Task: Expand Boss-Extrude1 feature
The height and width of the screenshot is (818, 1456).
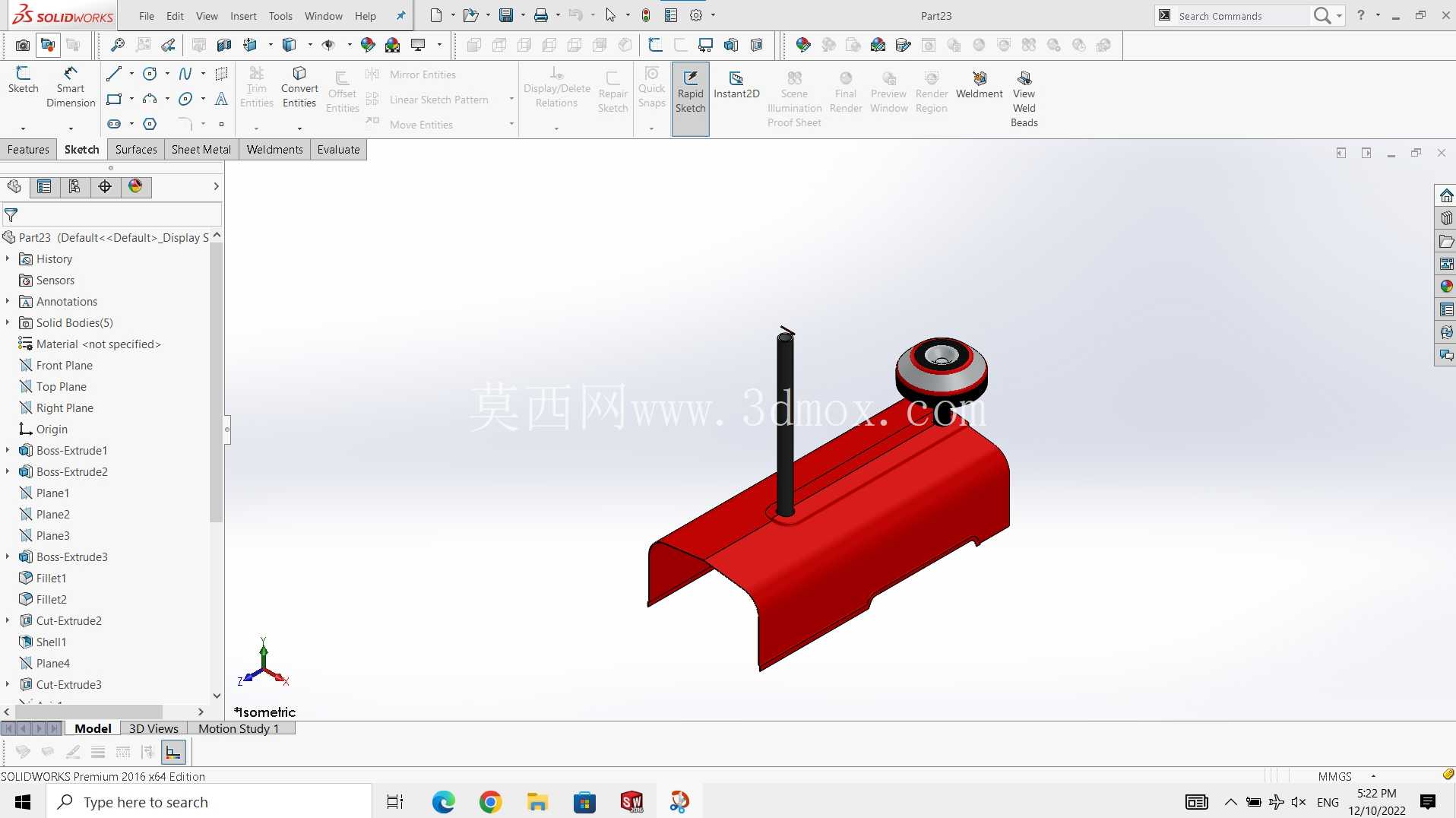Action: click(x=8, y=451)
